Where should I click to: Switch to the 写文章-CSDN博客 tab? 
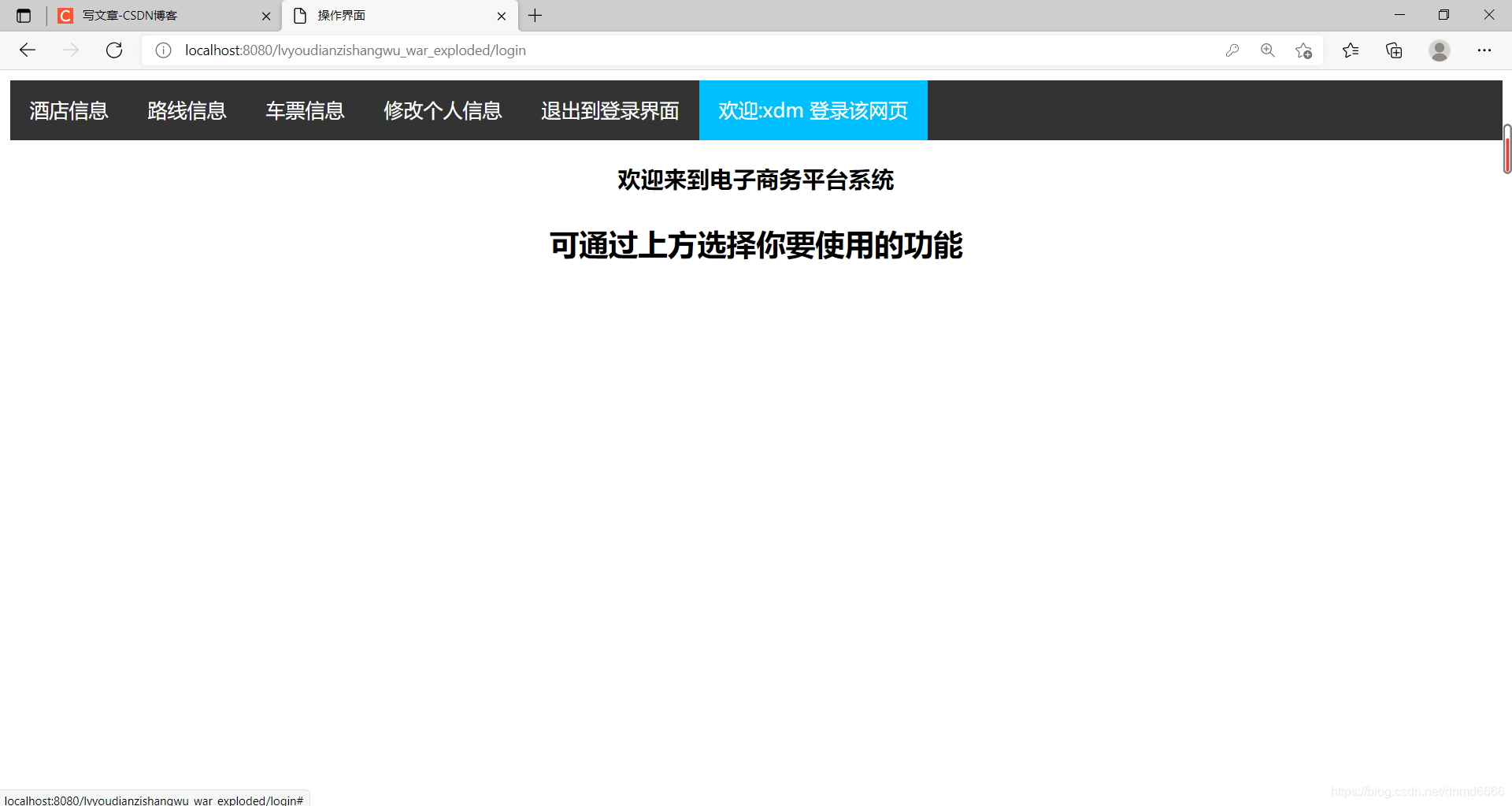point(142,15)
